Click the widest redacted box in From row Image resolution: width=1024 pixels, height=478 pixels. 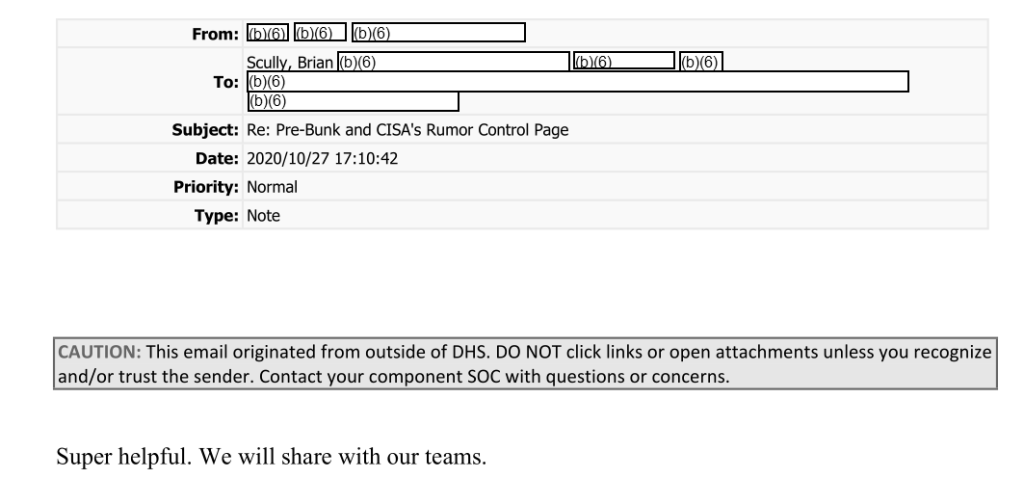pyautogui.click(x=438, y=33)
